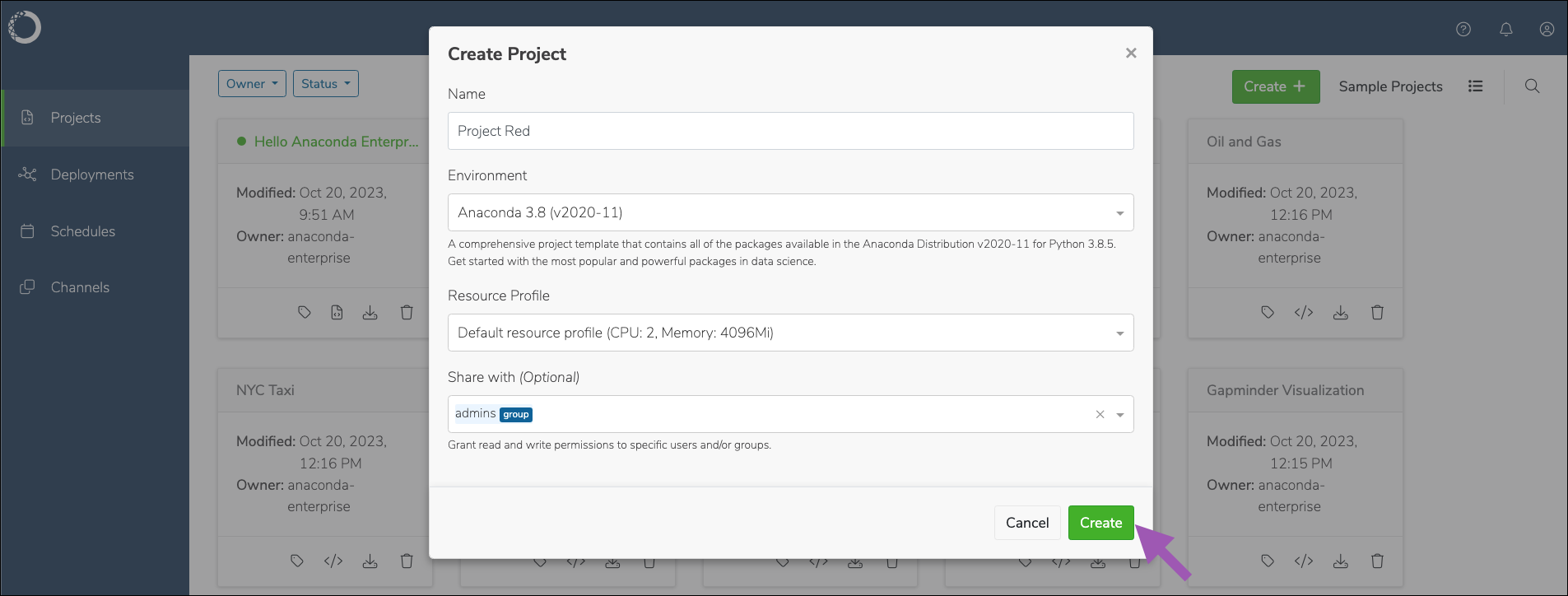
Task: Click the project Name input field
Action: [791, 131]
